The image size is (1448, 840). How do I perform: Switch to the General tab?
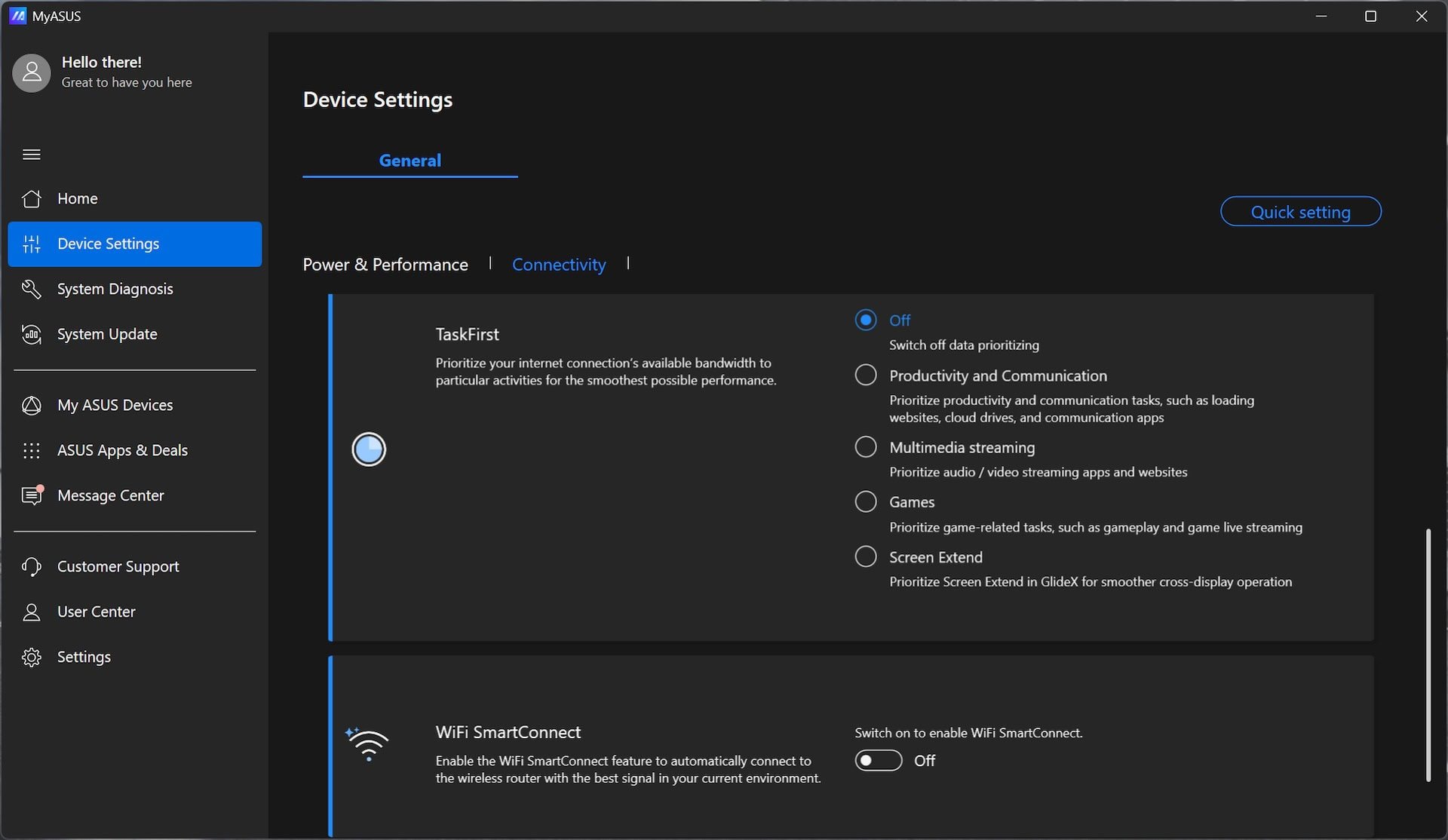click(x=410, y=161)
